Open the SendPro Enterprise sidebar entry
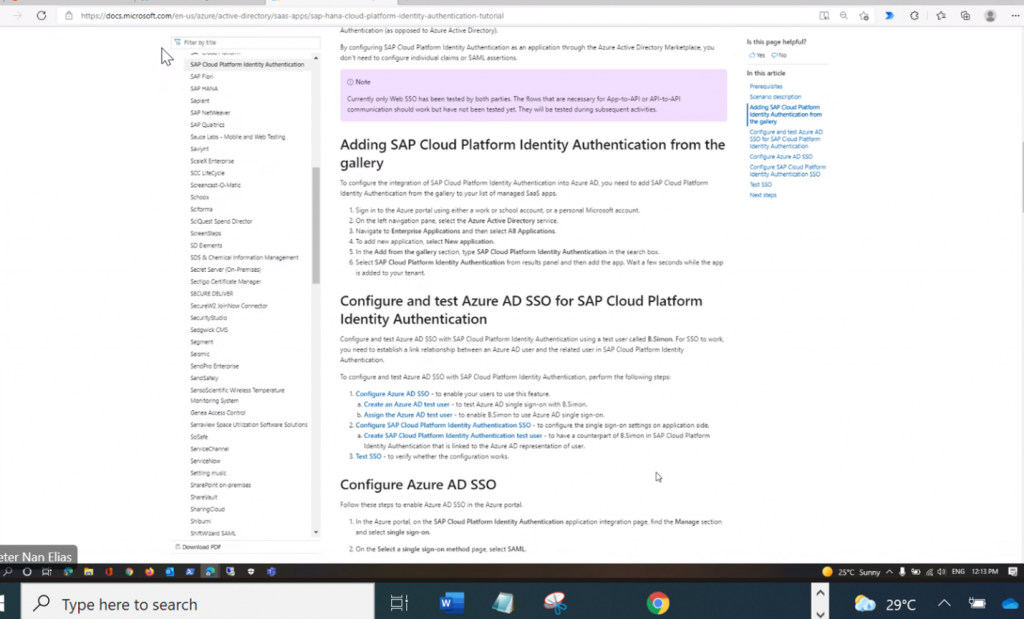The width and height of the screenshot is (1024, 619). tap(214, 366)
